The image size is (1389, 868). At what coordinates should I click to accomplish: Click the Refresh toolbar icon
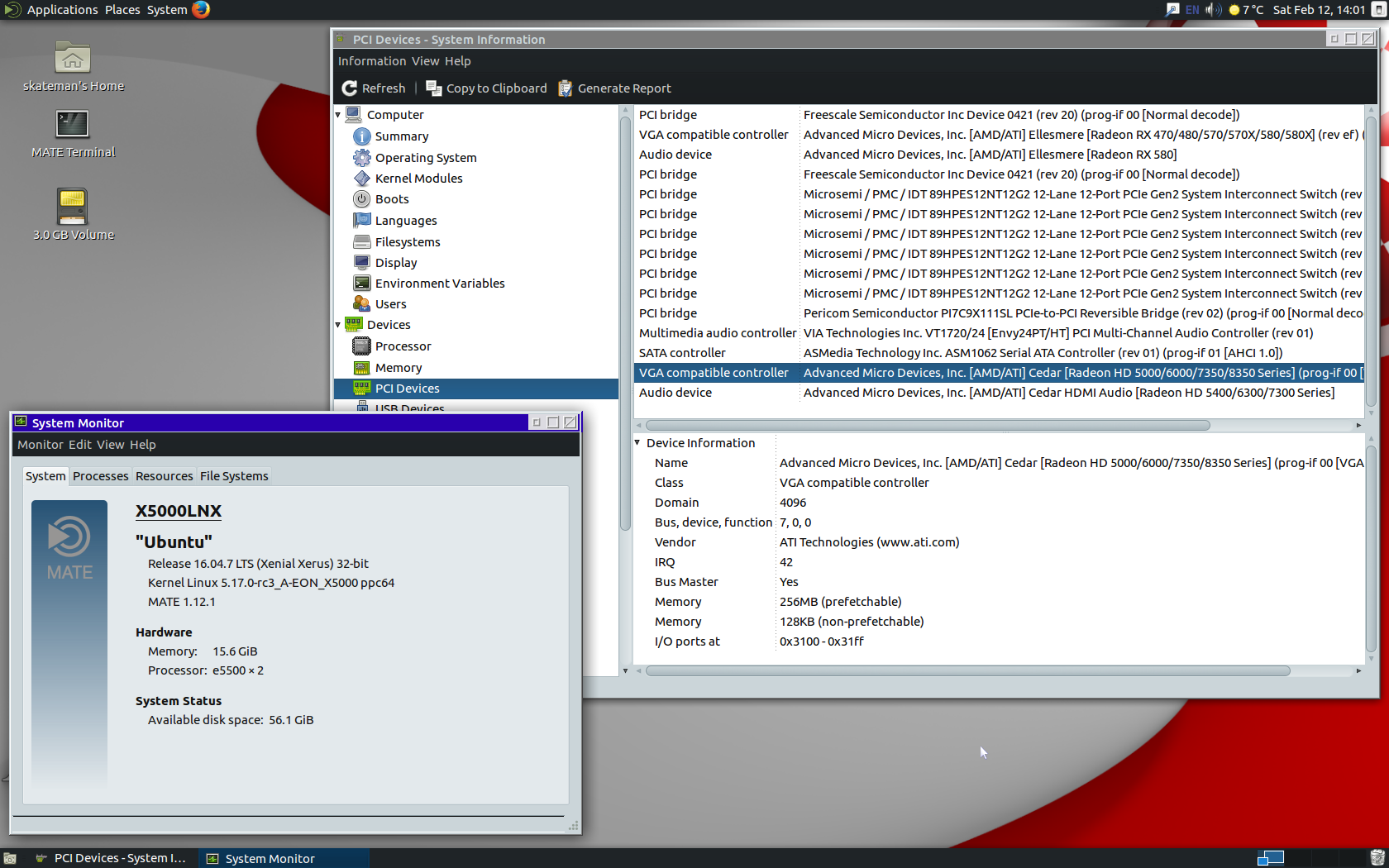[x=350, y=88]
